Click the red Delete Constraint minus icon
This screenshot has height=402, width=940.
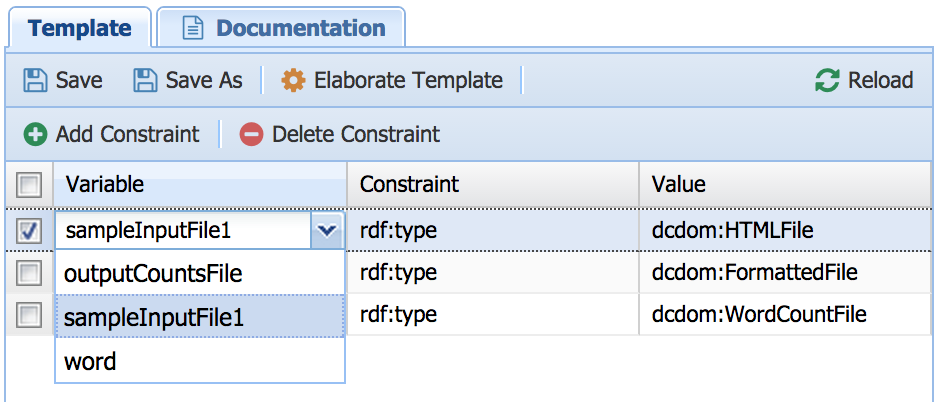click(251, 134)
